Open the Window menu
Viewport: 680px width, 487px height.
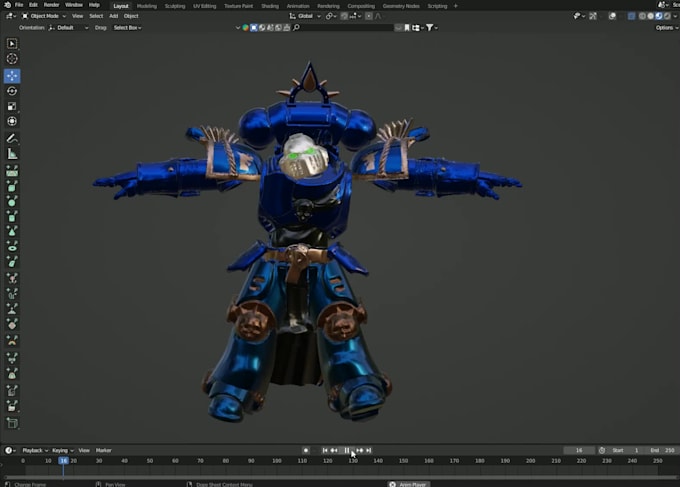coord(74,5)
